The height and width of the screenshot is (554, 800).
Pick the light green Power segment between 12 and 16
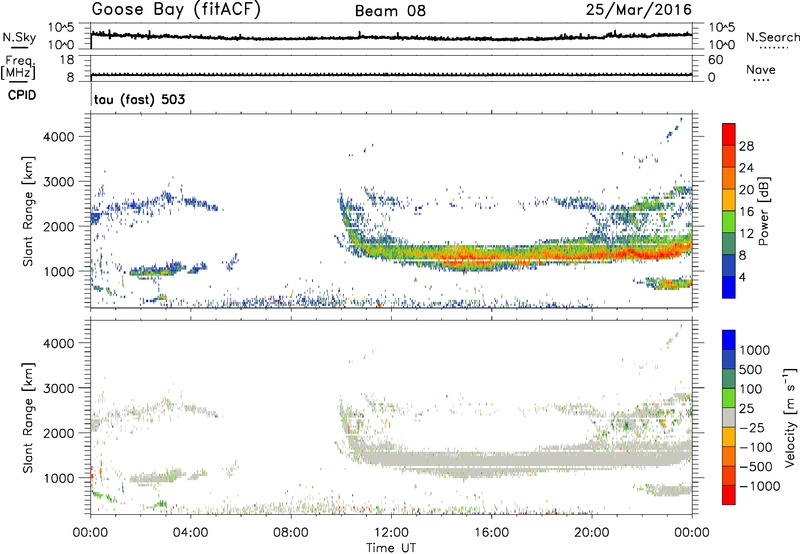click(729, 221)
